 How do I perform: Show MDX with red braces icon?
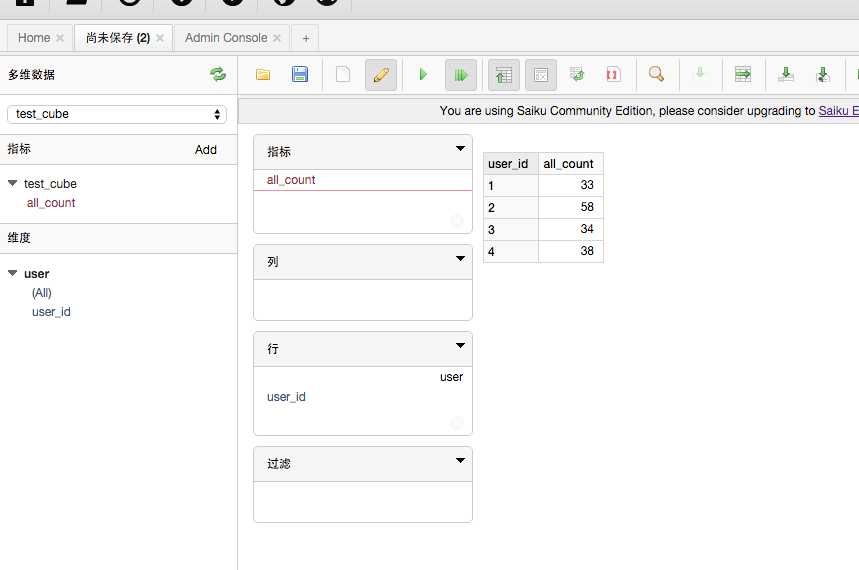click(x=613, y=74)
